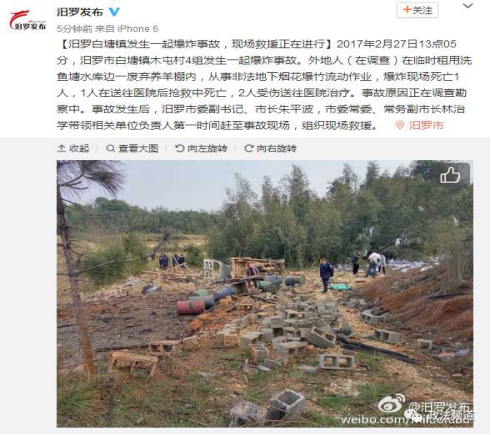Open the 汨罗发布 account name link
The height and width of the screenshot is (435, 491).
click(80, 12)
